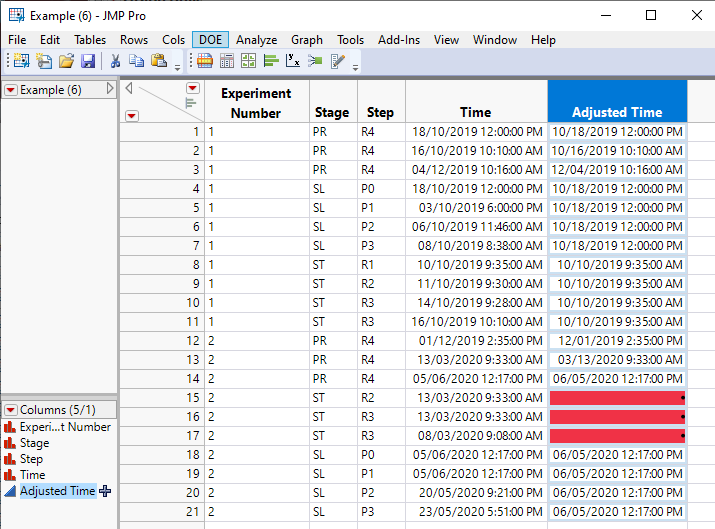Click the Copy toolbar icon
This screenshot has height=529, width=715.
(x=136, y=61)
